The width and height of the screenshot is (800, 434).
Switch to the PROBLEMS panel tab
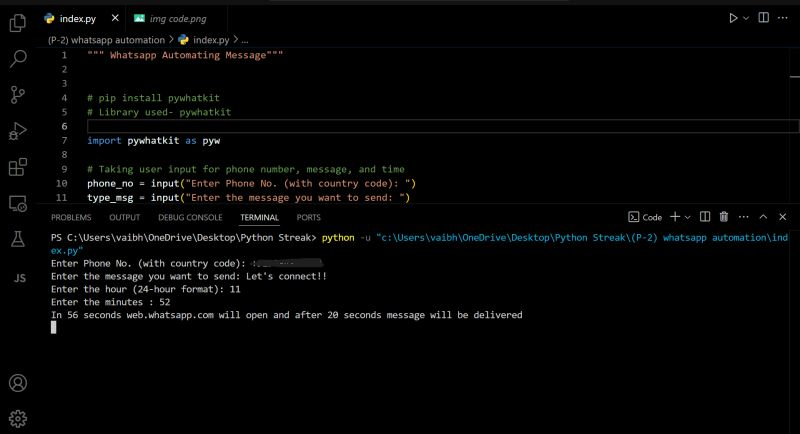pyautogui.click(x=71, y=217)
